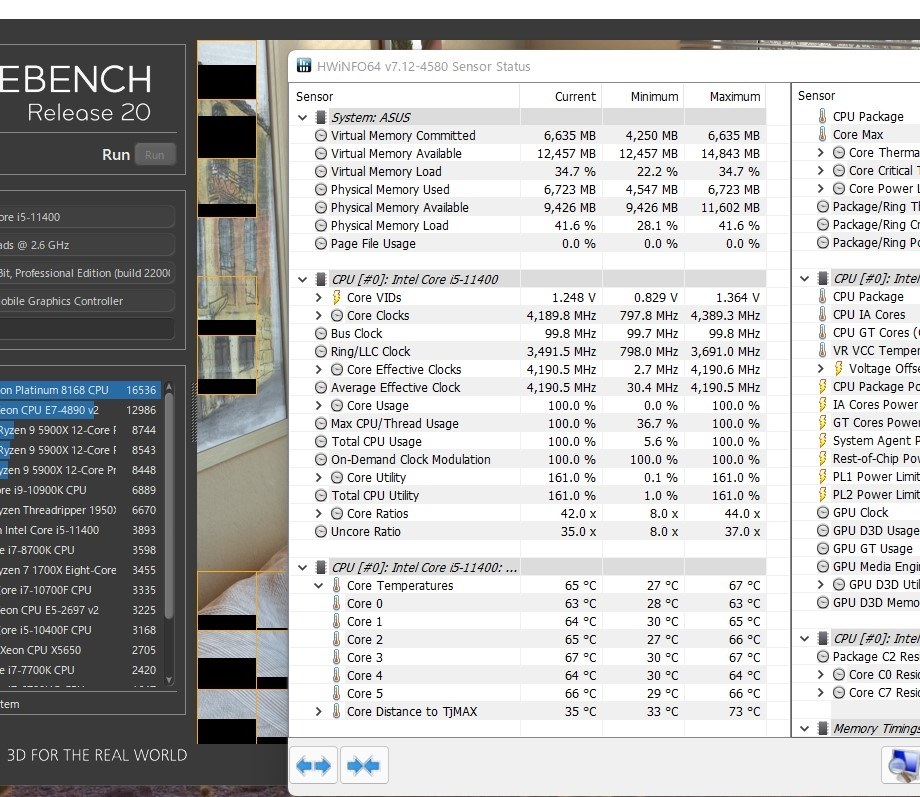Click the lightning icon beside PL1 Power Limit
This screenshot has height=797, width=920.
pos(823,477)
